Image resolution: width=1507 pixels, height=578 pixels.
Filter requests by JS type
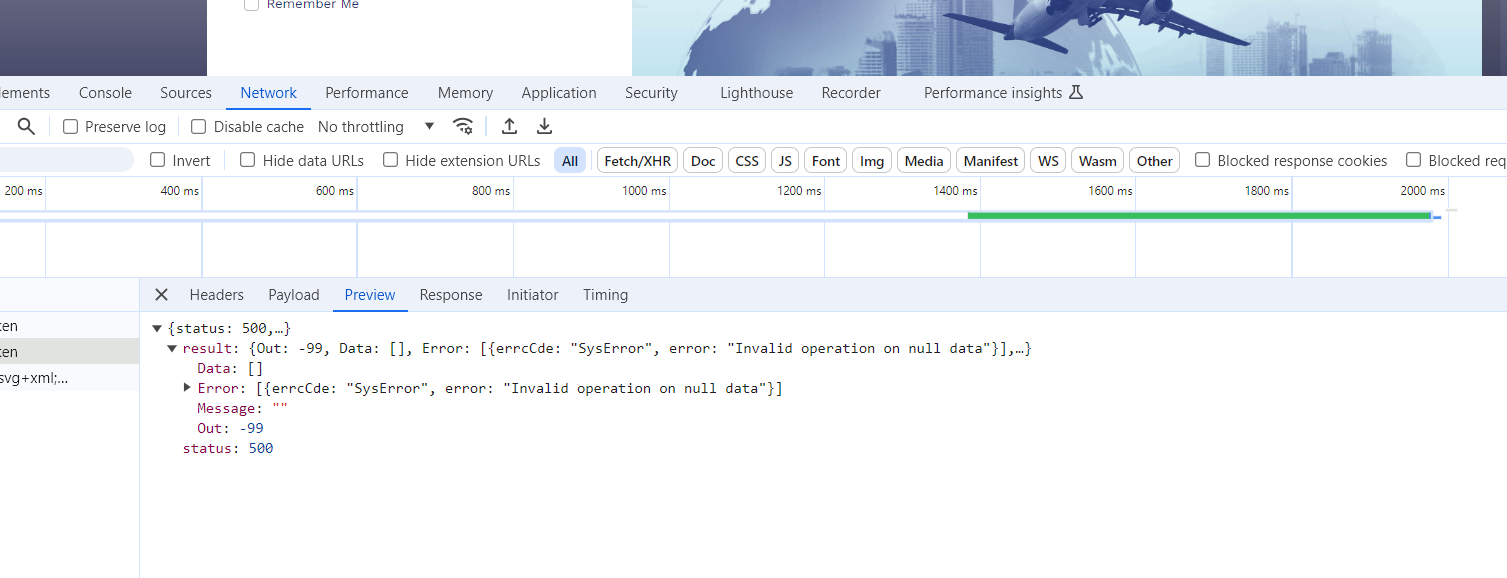point(785,161)
